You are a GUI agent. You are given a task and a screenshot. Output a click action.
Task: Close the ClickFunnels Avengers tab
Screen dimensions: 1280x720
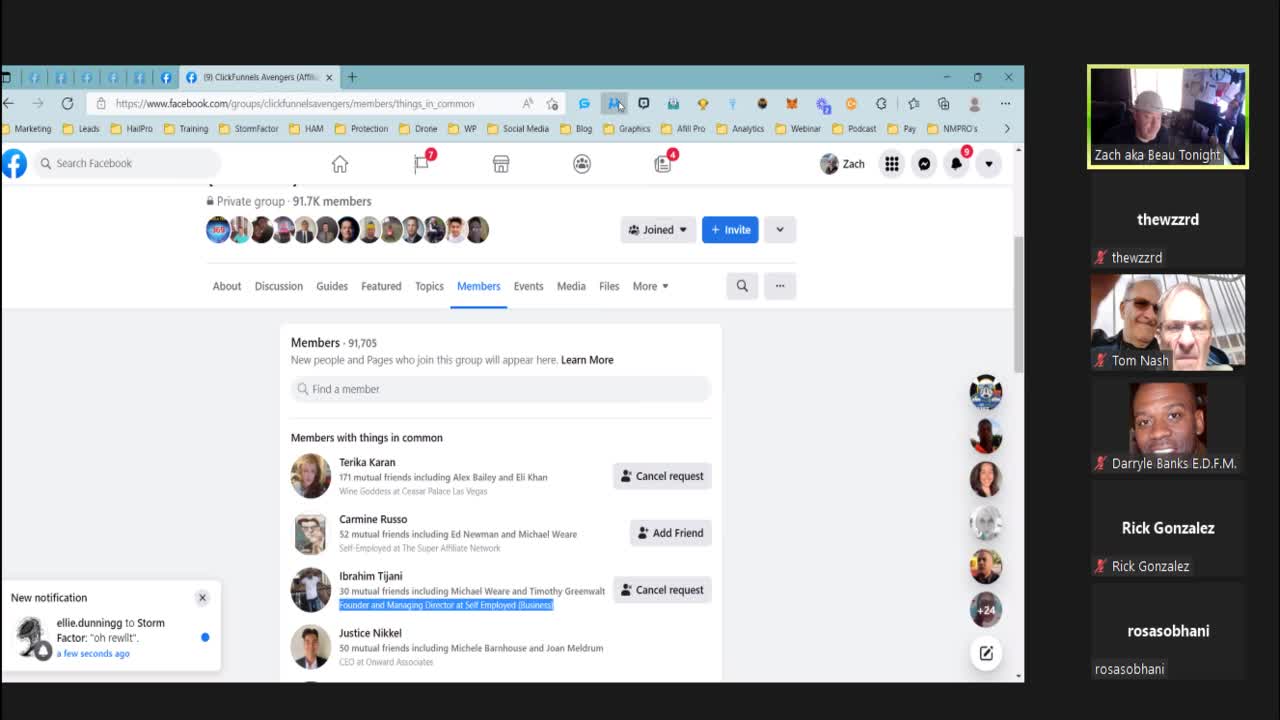329,77
